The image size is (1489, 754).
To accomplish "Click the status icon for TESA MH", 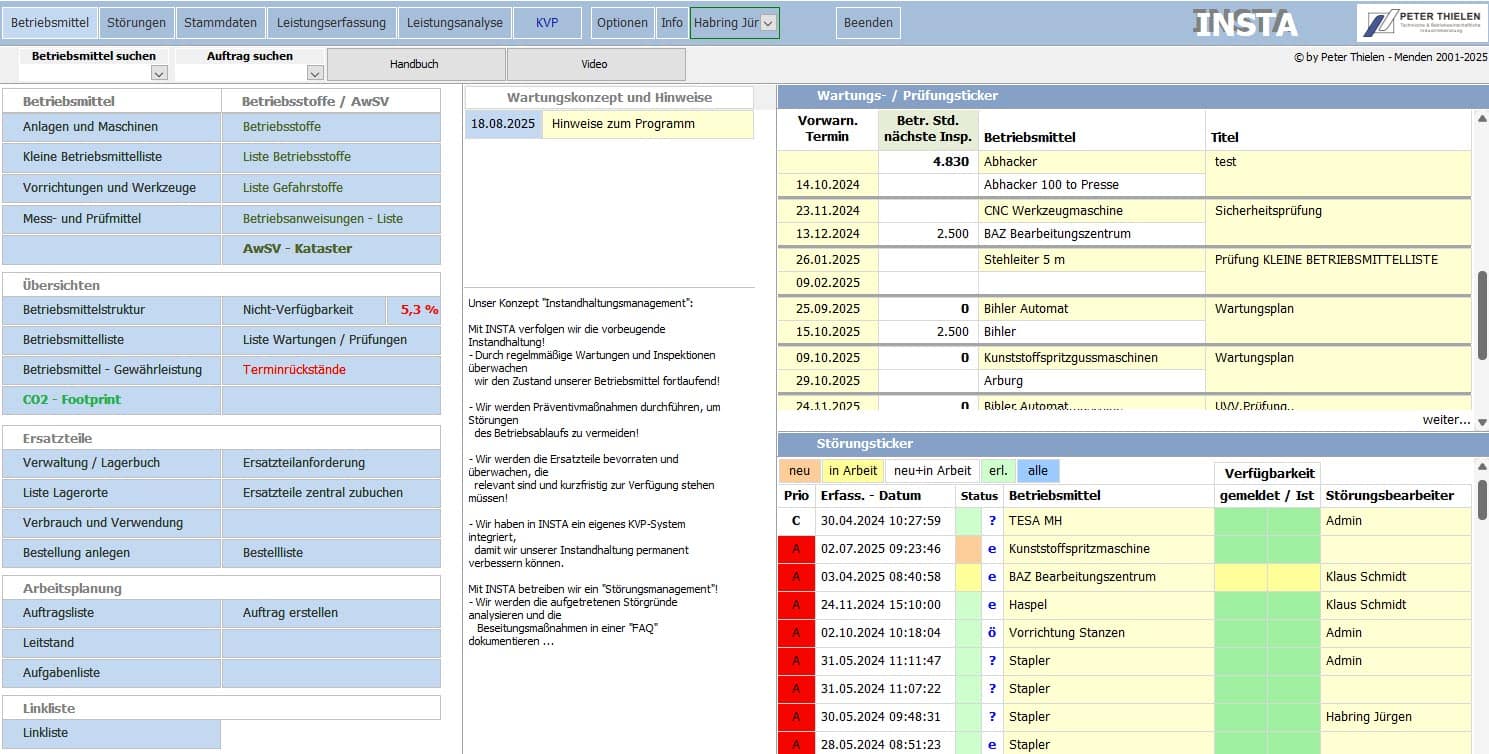I will click(x=992, y=521).
